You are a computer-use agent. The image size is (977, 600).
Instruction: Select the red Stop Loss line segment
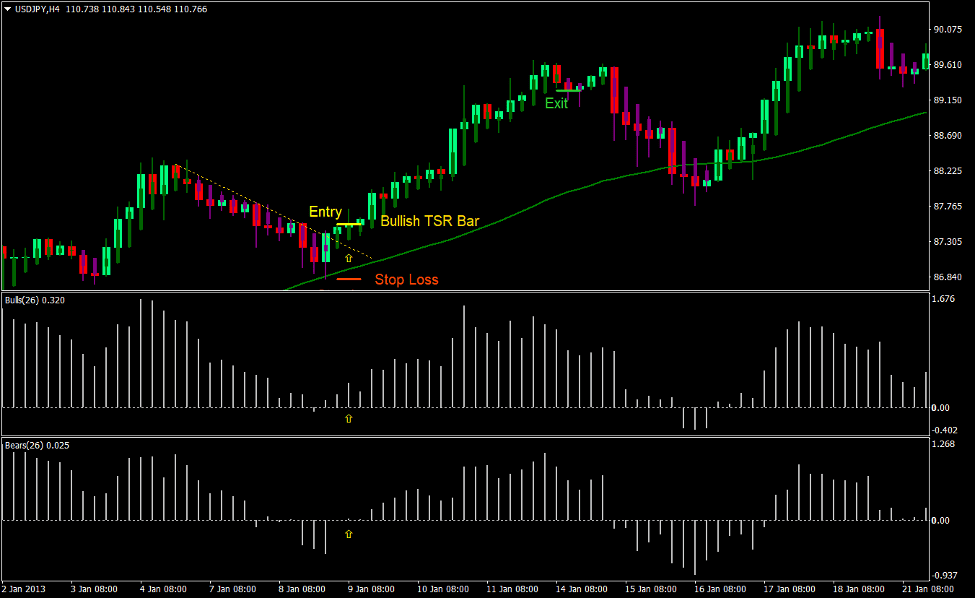click(351, 280)
